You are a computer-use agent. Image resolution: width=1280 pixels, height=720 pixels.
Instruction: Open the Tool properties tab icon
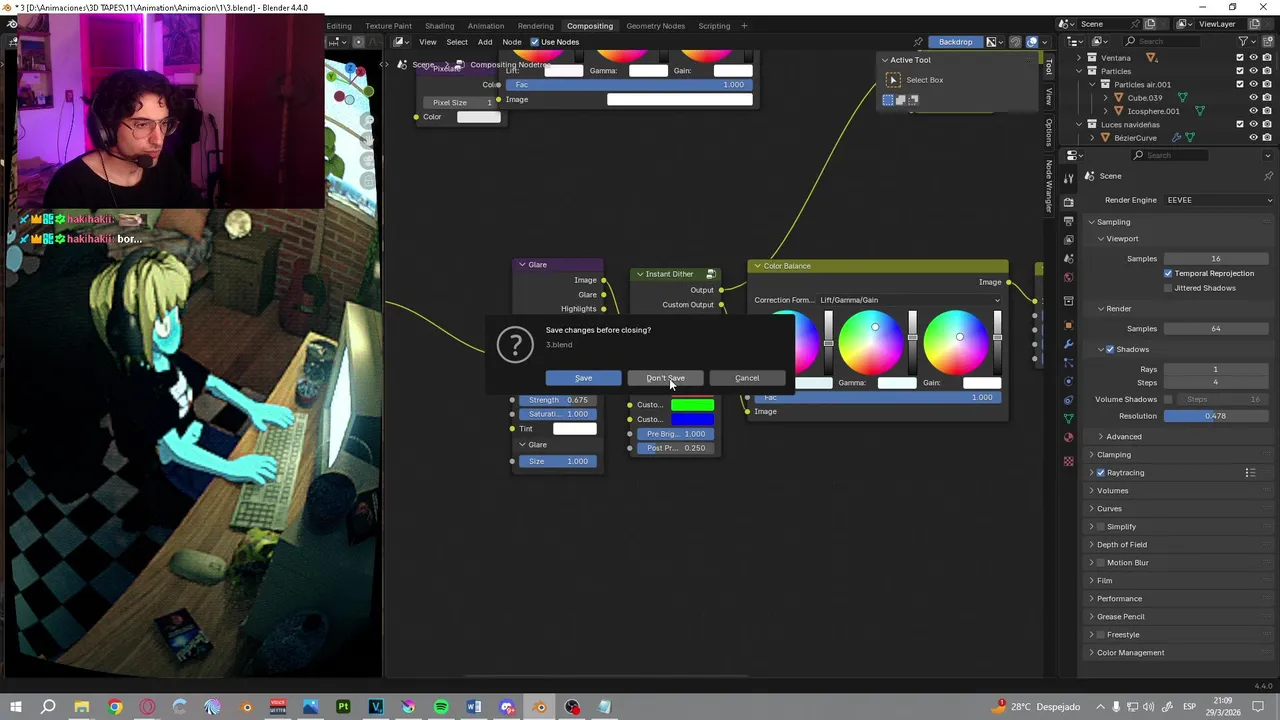(x=1069, y=177)
